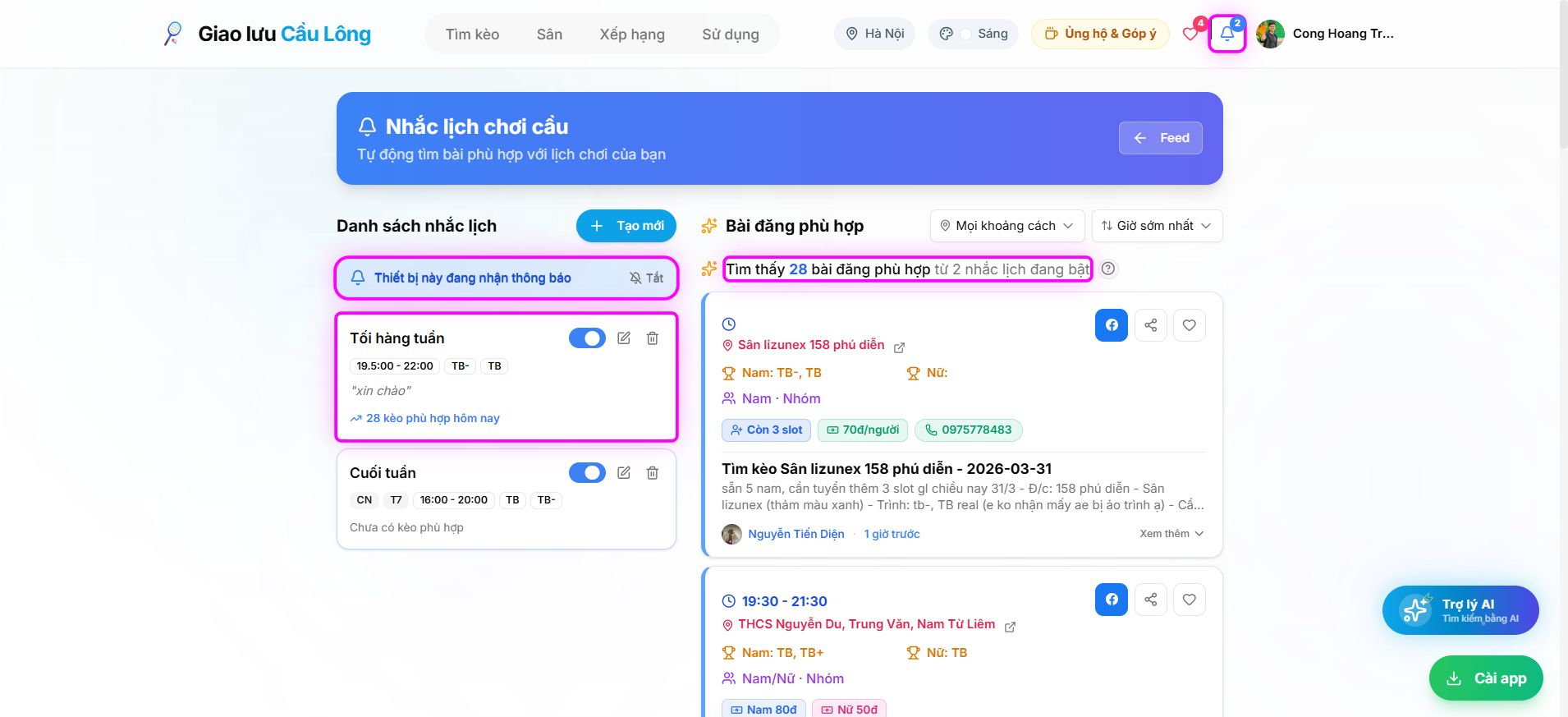Open external map link for THCS Nguyễn Du
This screenshot has height=717, width=1568.
(x=1010, y=627)
